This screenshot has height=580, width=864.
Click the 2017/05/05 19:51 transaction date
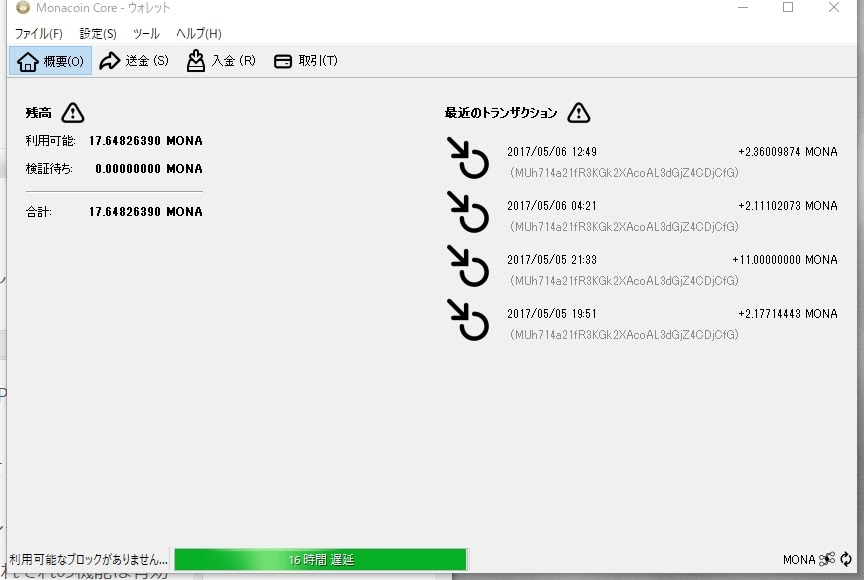[552, 313]
